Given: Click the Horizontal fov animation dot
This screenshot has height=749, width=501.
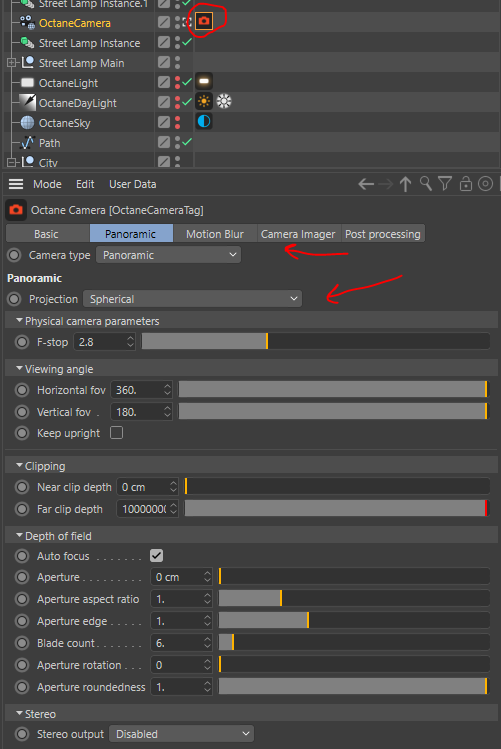Looking at the screenshot, I should 22,390.
